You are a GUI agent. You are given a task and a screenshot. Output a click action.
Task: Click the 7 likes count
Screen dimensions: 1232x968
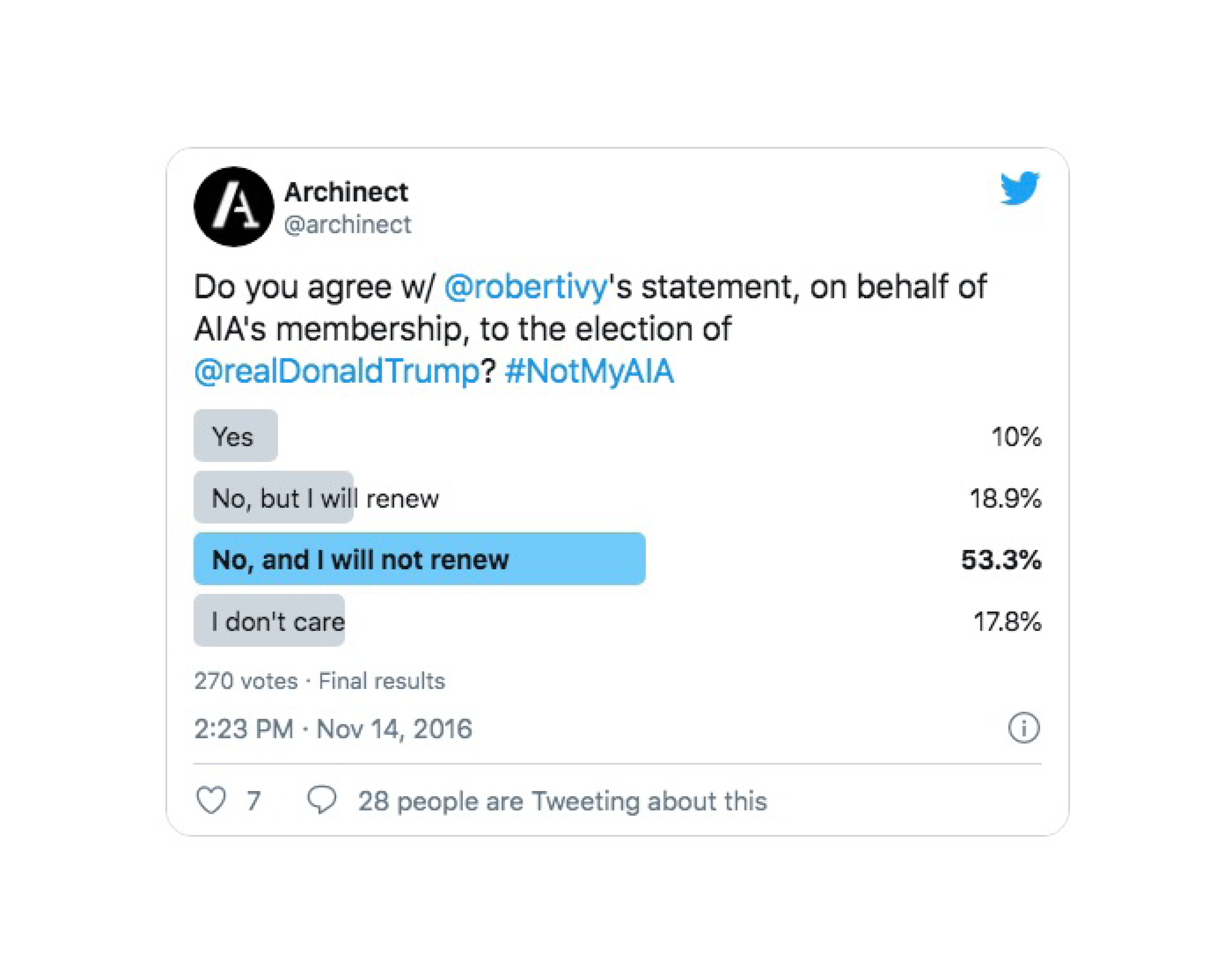click(x=253, y=801)
